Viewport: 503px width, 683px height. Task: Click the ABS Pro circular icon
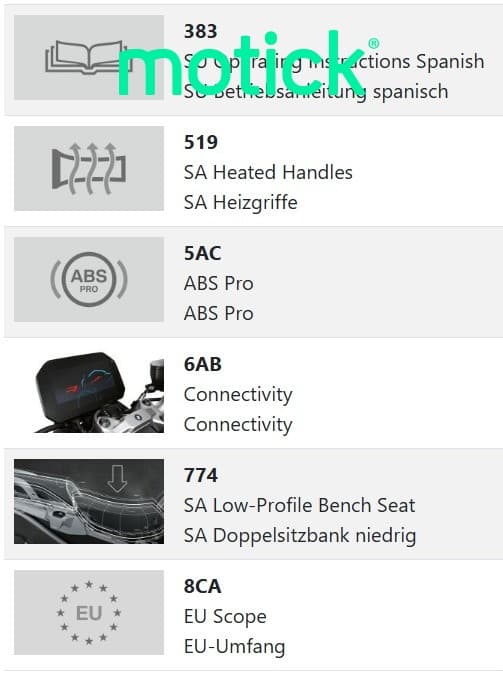point(88,280)
